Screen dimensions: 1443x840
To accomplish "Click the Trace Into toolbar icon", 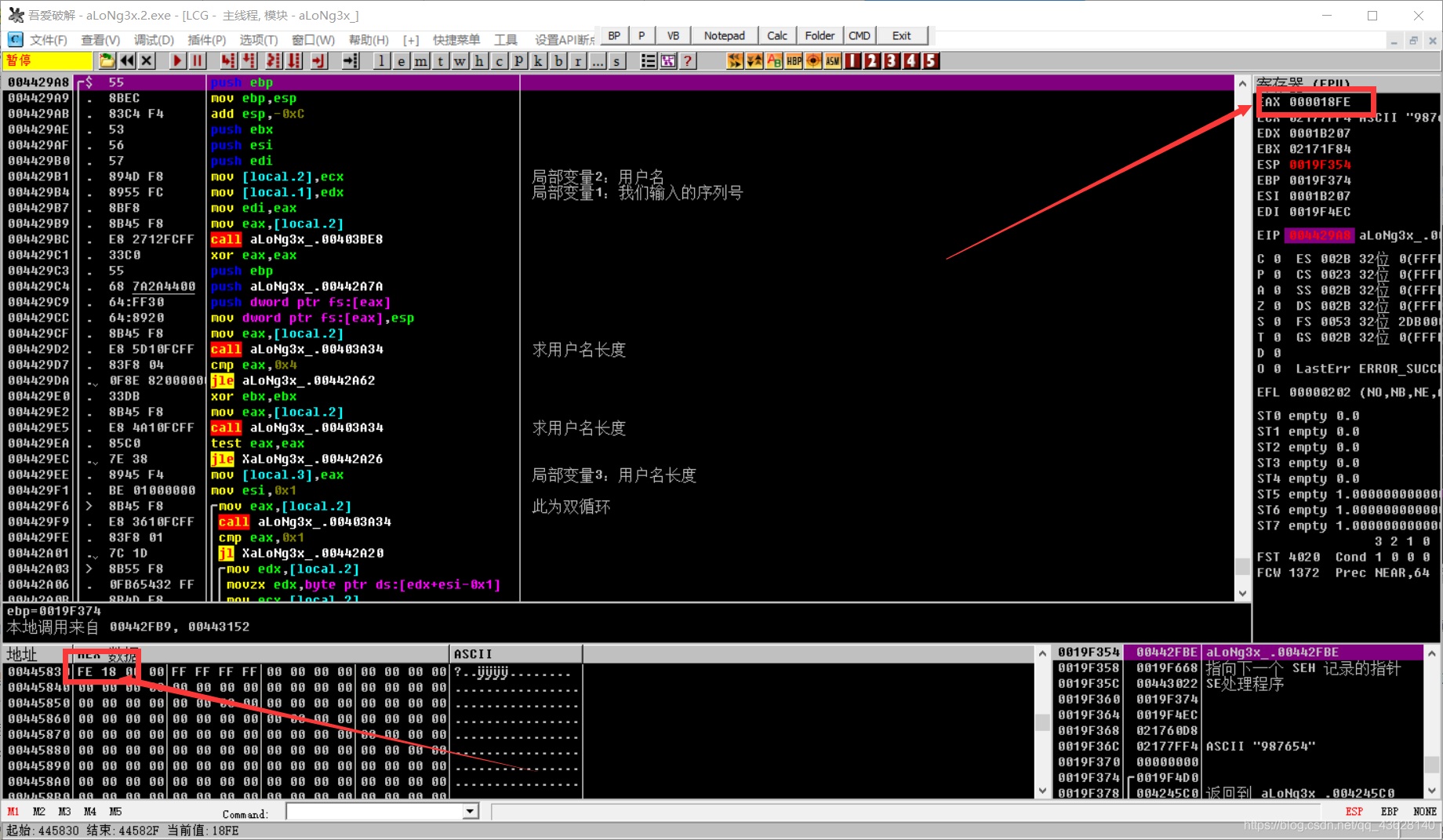I will (x=274, y=61).
